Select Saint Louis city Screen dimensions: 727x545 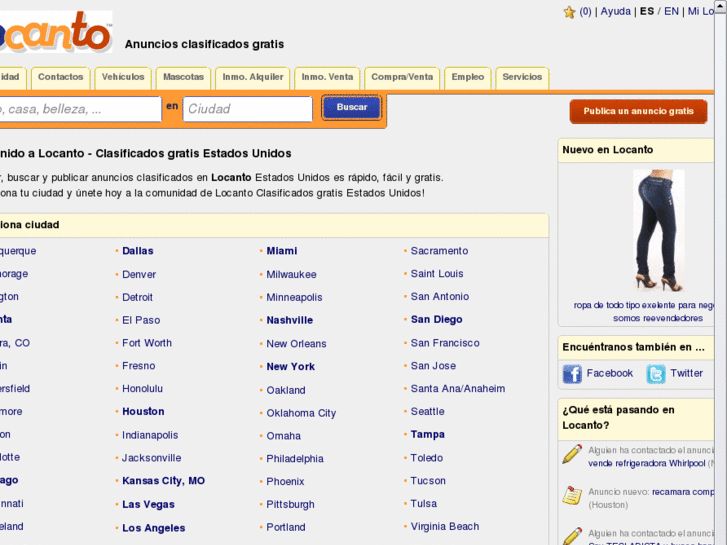pos(437,274)
